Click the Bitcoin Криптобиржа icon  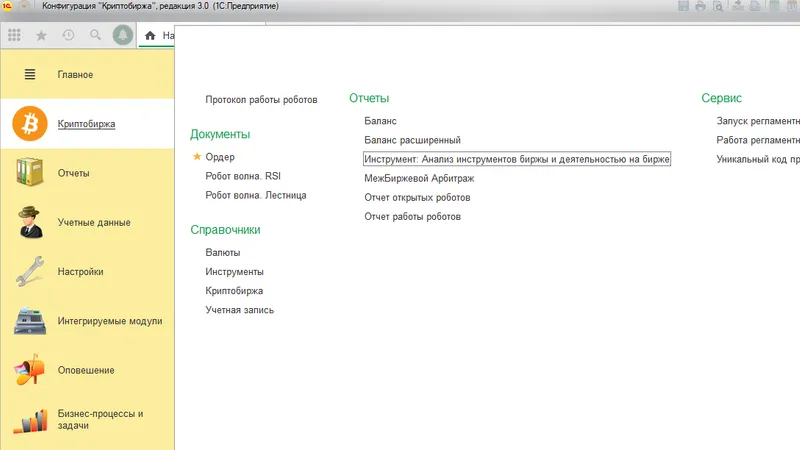click(30, 123)
